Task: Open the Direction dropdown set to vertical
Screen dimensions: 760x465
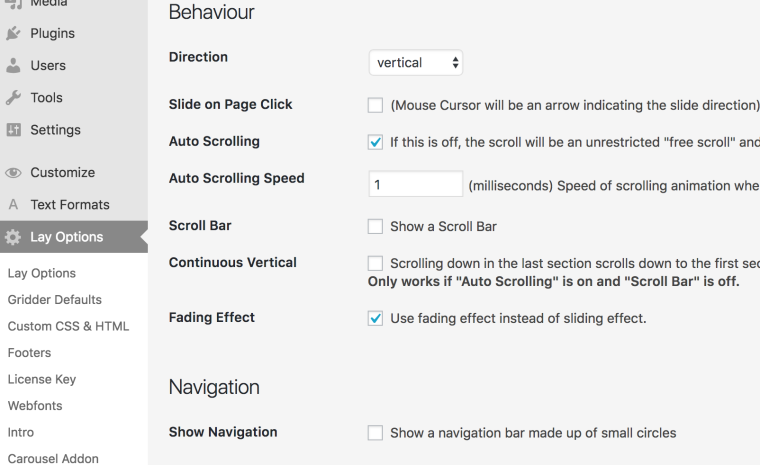Action: point(416,63)
